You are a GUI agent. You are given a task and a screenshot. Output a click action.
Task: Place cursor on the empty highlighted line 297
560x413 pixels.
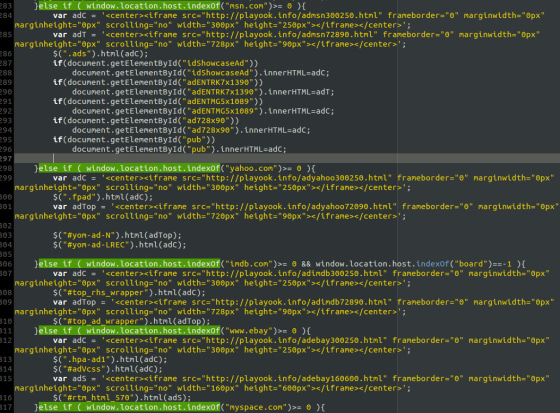pos(286,159)
